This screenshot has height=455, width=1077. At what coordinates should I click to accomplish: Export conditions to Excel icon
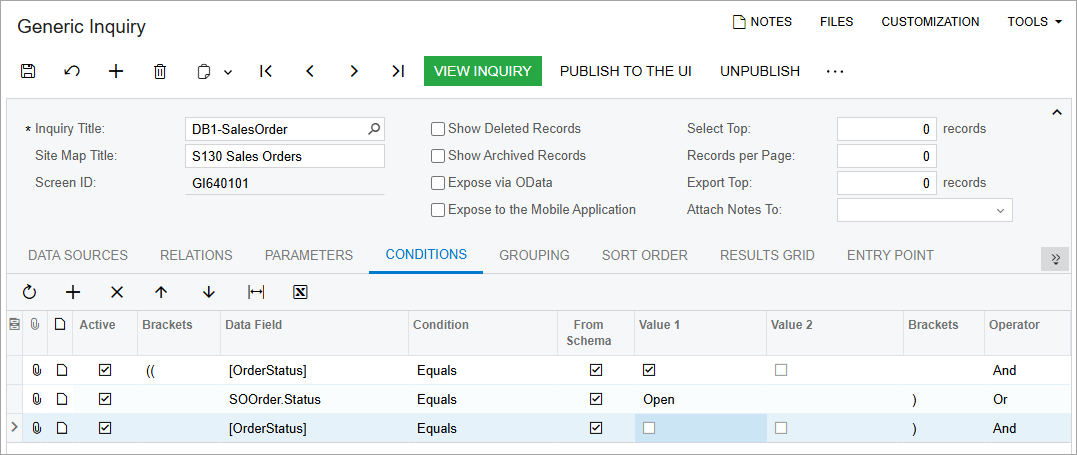(x=300, y=292)
